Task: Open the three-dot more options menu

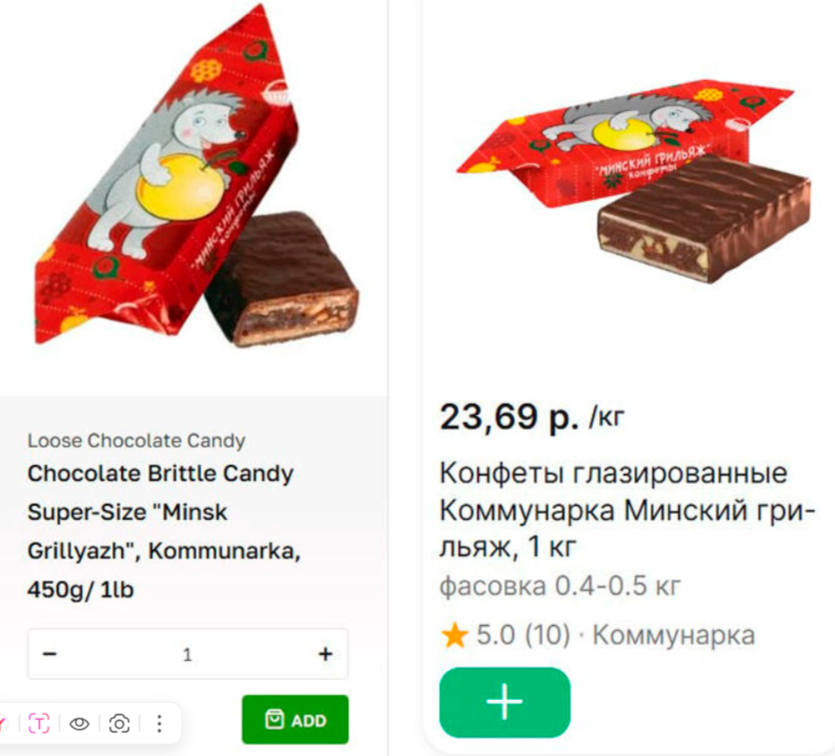Action: tap(159, 724)
